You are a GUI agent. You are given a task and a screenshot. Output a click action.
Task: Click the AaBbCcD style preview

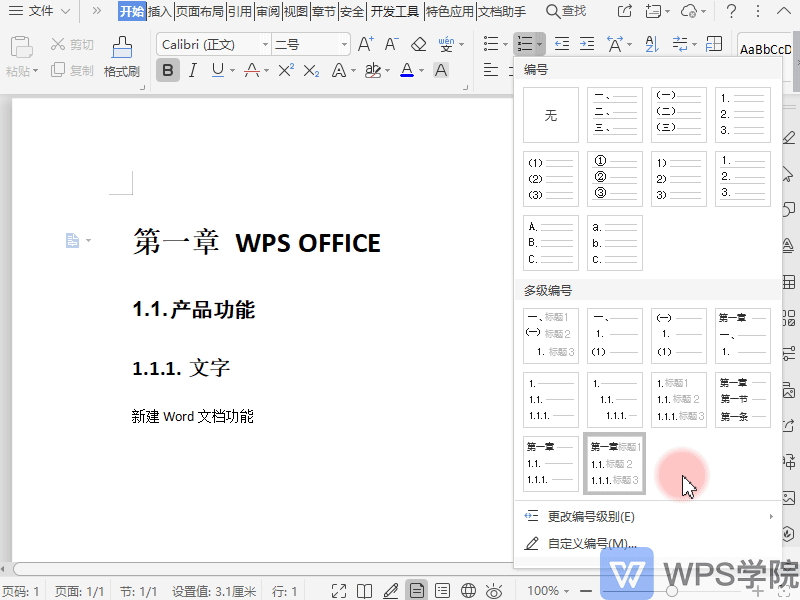point(765,49)
